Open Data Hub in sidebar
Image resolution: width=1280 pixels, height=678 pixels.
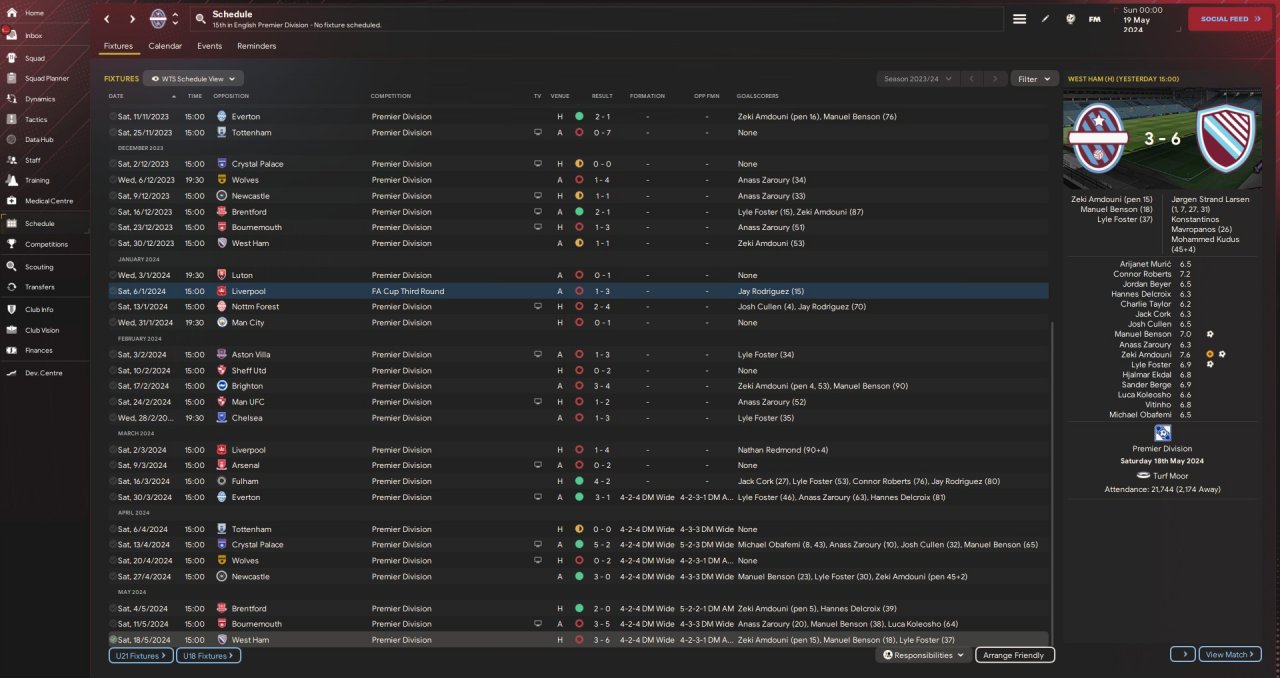point(44,139)
